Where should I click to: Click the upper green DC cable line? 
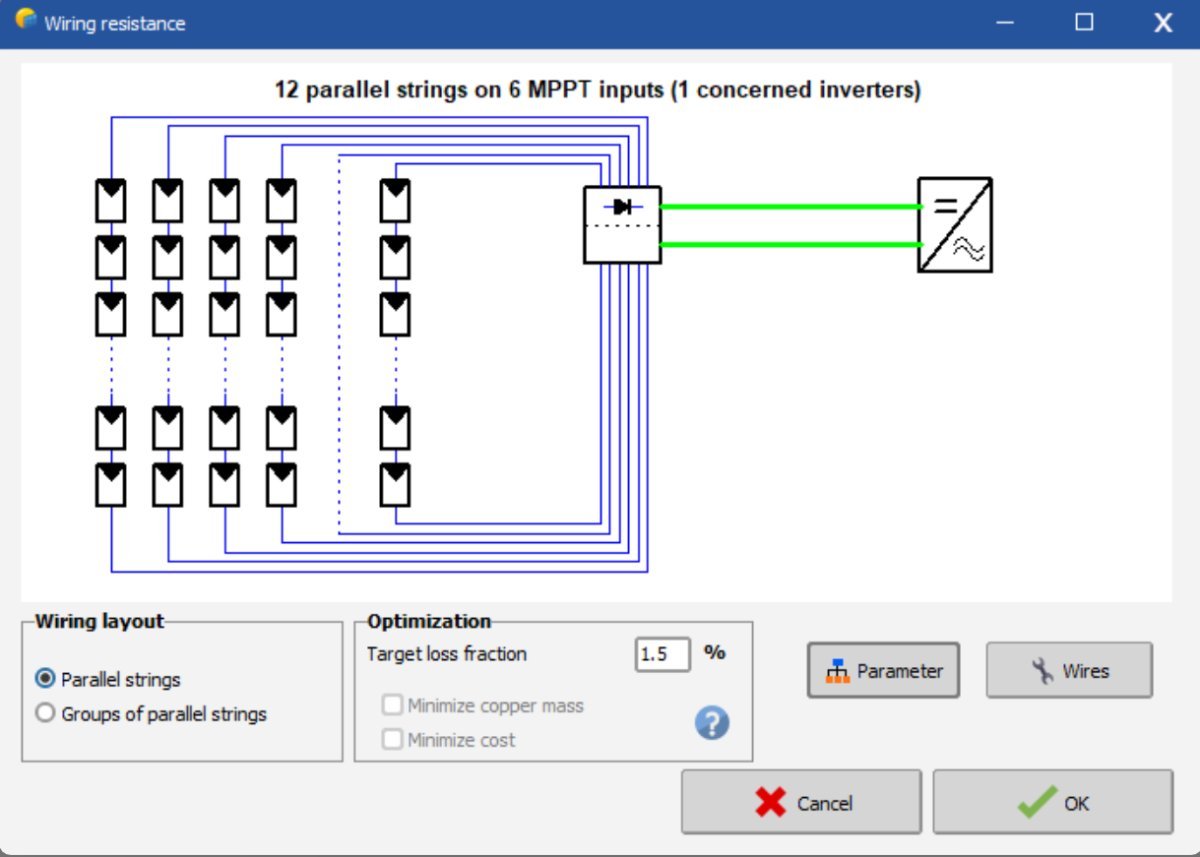click(x=790, y=207)
